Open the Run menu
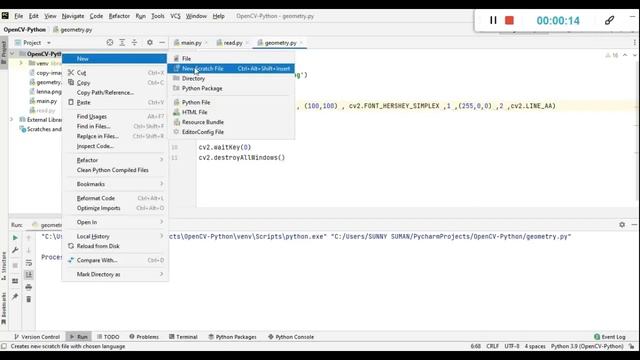 140,16
